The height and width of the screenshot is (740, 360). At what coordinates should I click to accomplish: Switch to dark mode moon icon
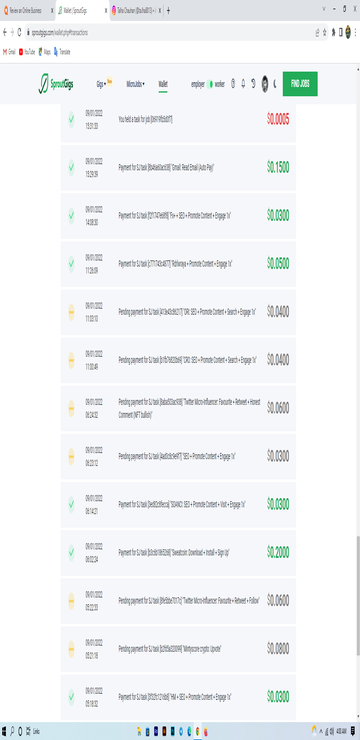click(274, 84)
